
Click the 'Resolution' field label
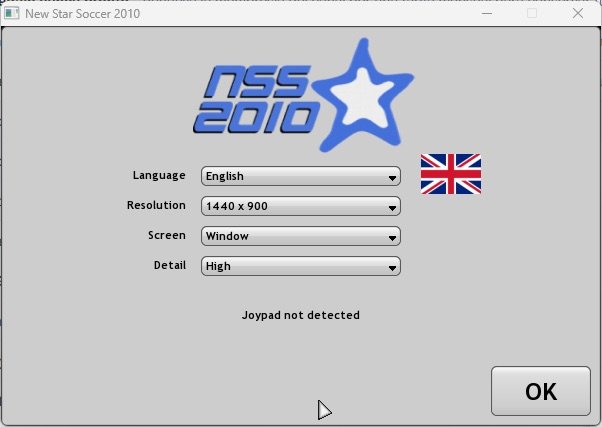point(156,205)
